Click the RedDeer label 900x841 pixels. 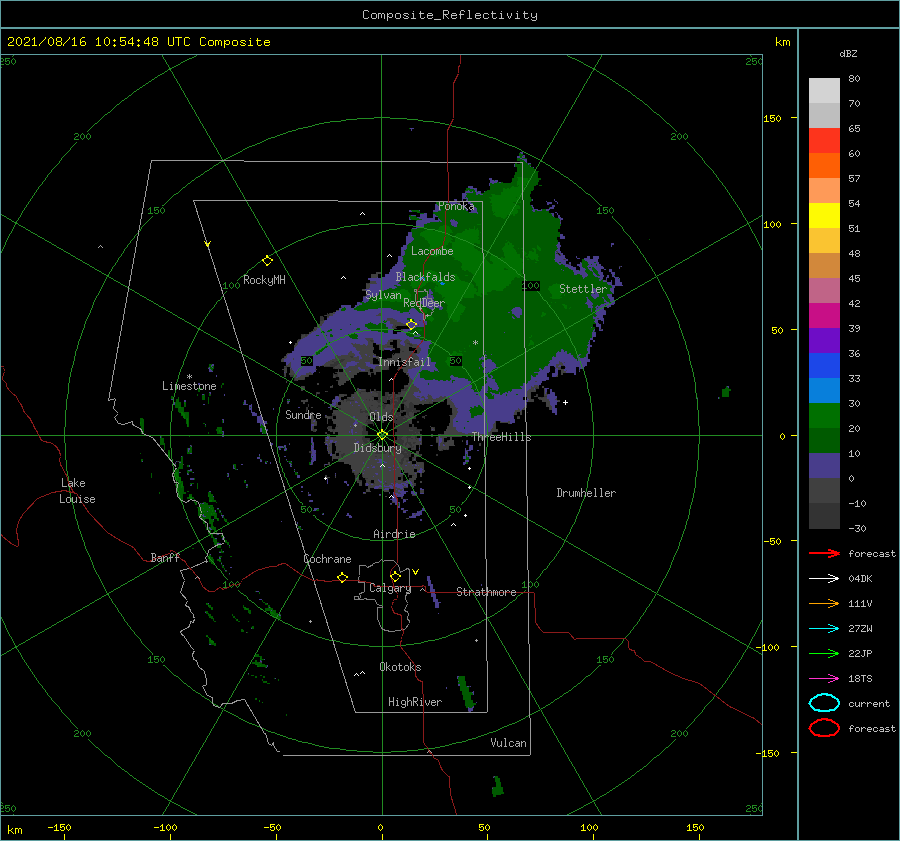[424, 303]
